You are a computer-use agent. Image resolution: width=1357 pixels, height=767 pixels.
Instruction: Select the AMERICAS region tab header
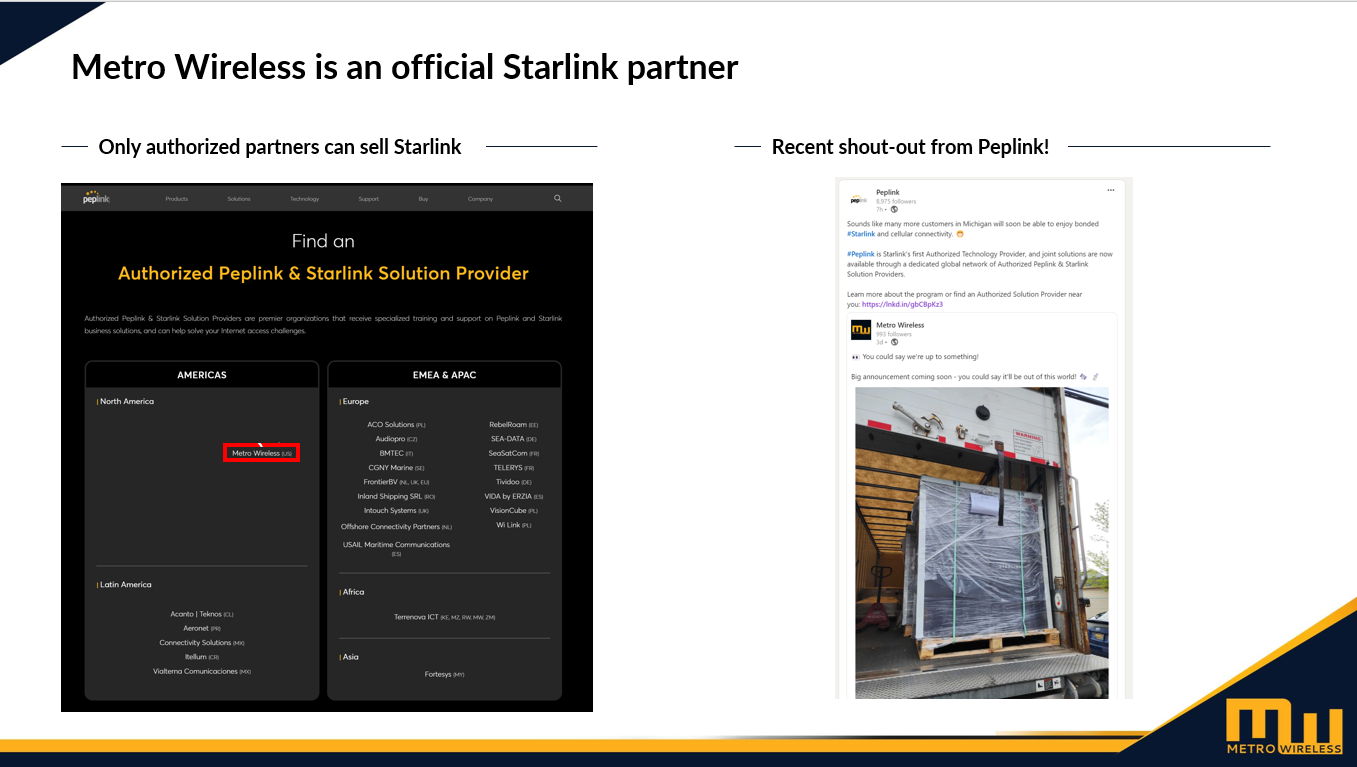[x=202, y=375]
